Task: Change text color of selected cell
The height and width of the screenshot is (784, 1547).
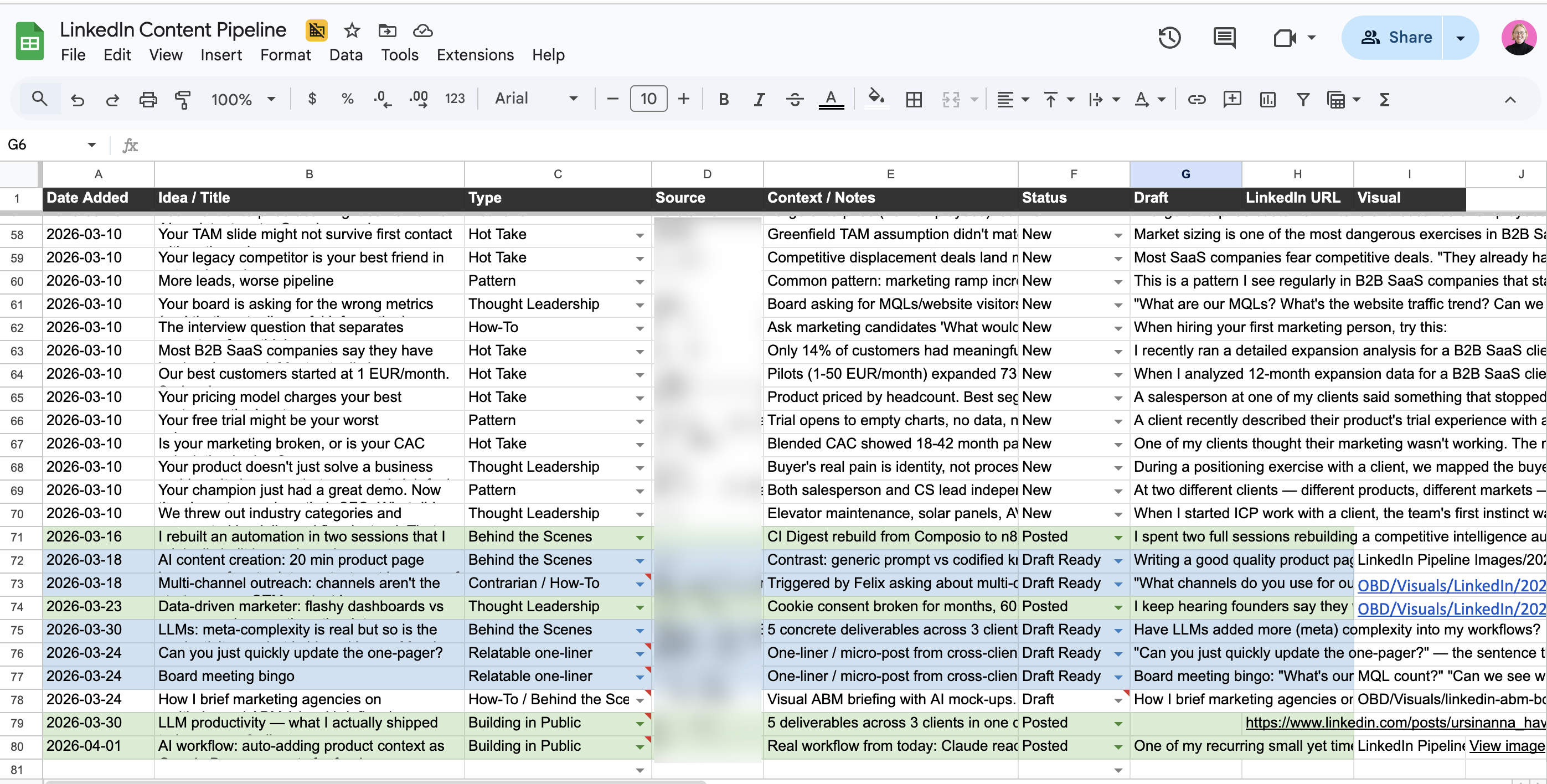Action: (x=831, y=99)
